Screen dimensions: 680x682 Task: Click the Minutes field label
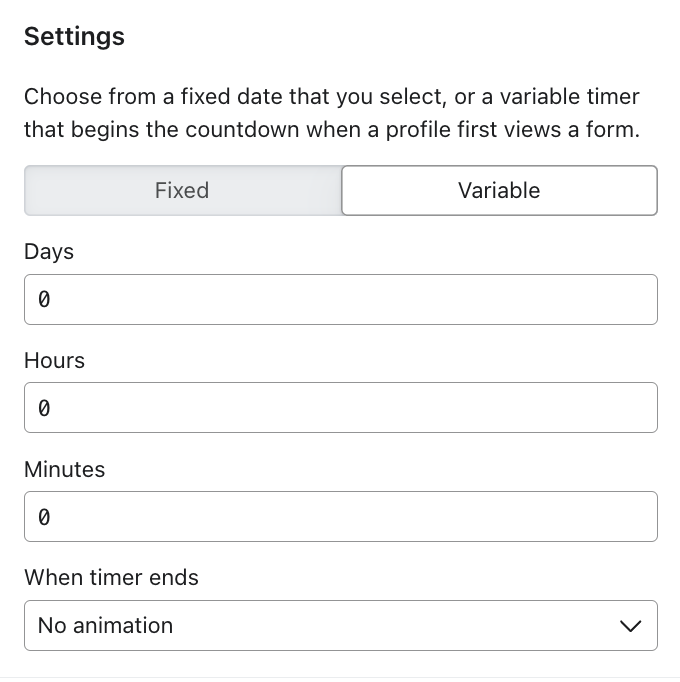64,469
